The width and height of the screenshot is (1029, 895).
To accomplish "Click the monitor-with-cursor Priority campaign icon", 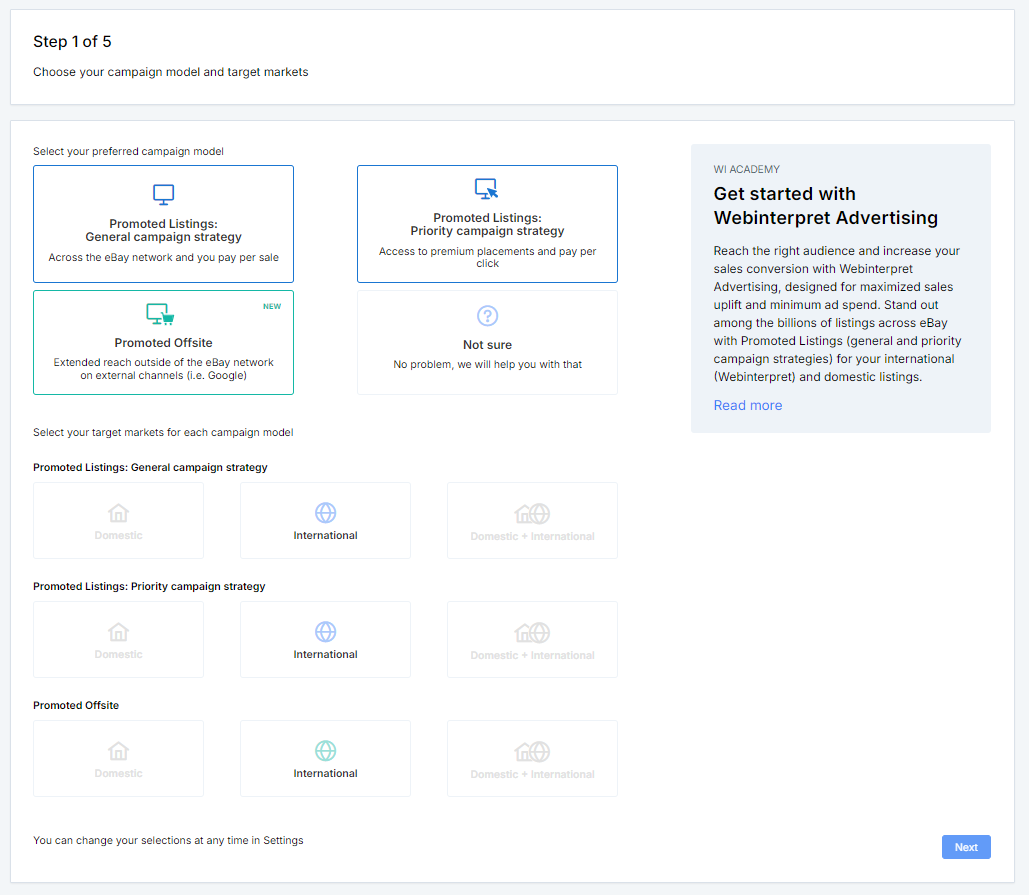I will 487,189.
